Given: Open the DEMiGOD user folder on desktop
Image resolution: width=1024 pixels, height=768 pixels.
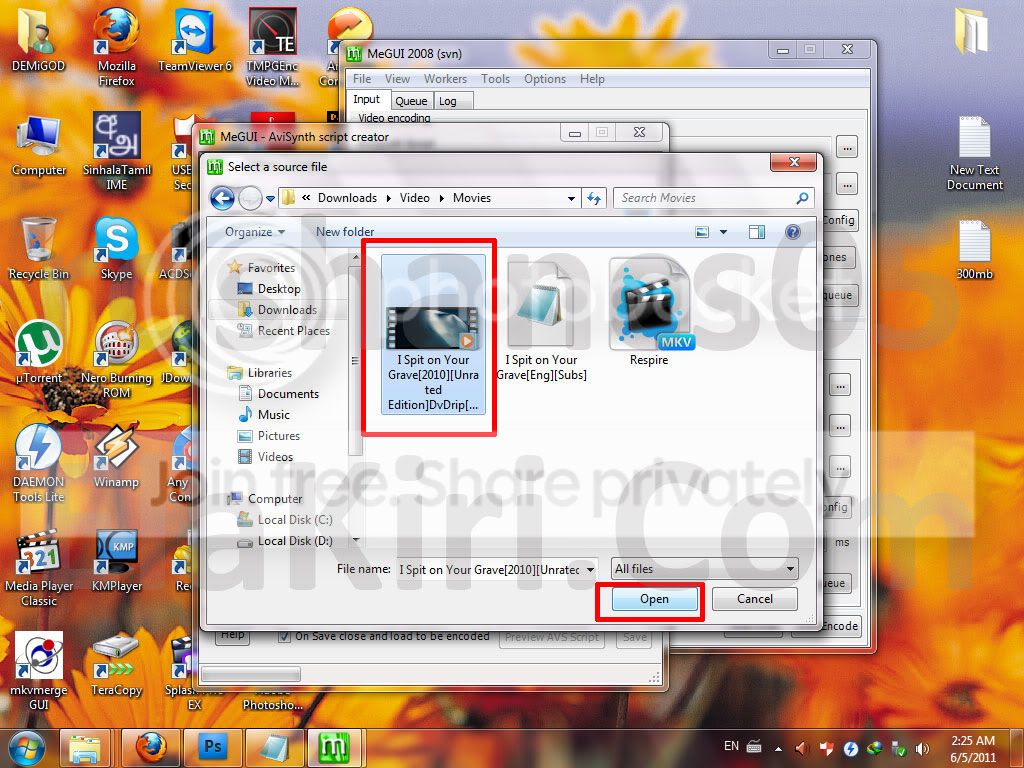Looking at the screenshot, I should click(38, 40).
